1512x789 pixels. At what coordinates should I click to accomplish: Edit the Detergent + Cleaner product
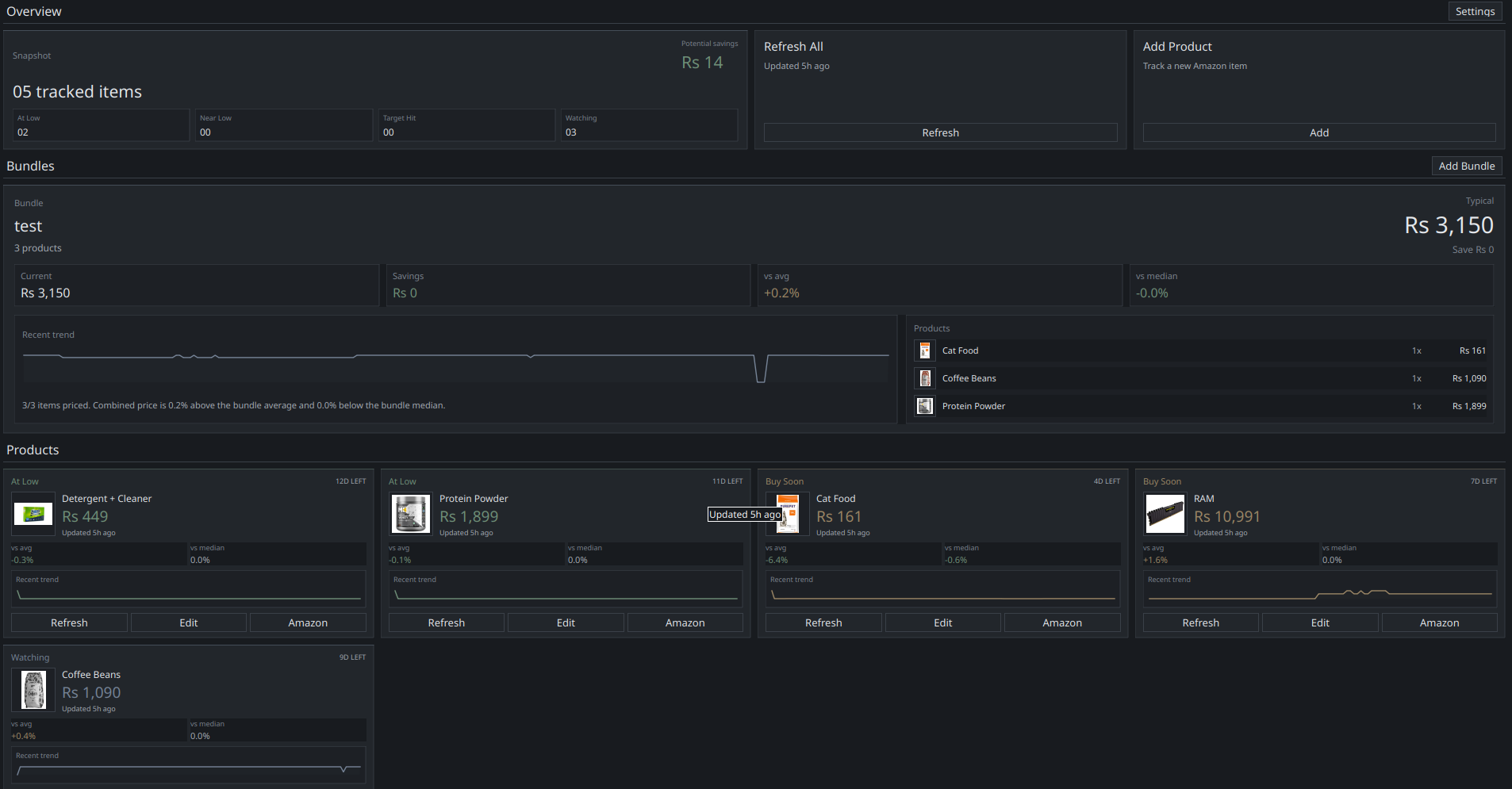click(189, 622)
